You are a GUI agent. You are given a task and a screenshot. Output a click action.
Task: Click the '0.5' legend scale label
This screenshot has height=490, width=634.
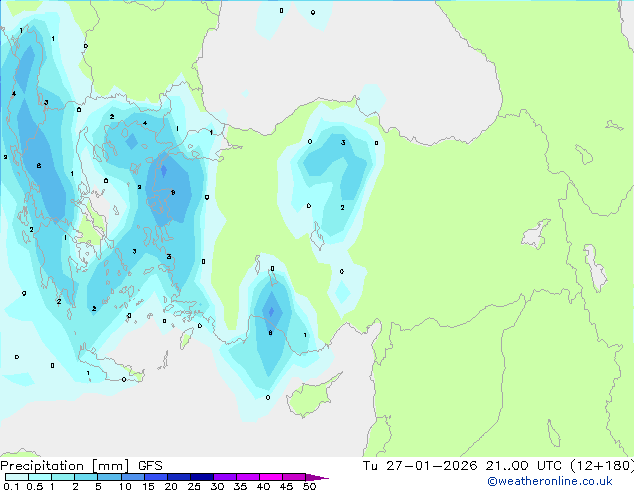[35, 486]
